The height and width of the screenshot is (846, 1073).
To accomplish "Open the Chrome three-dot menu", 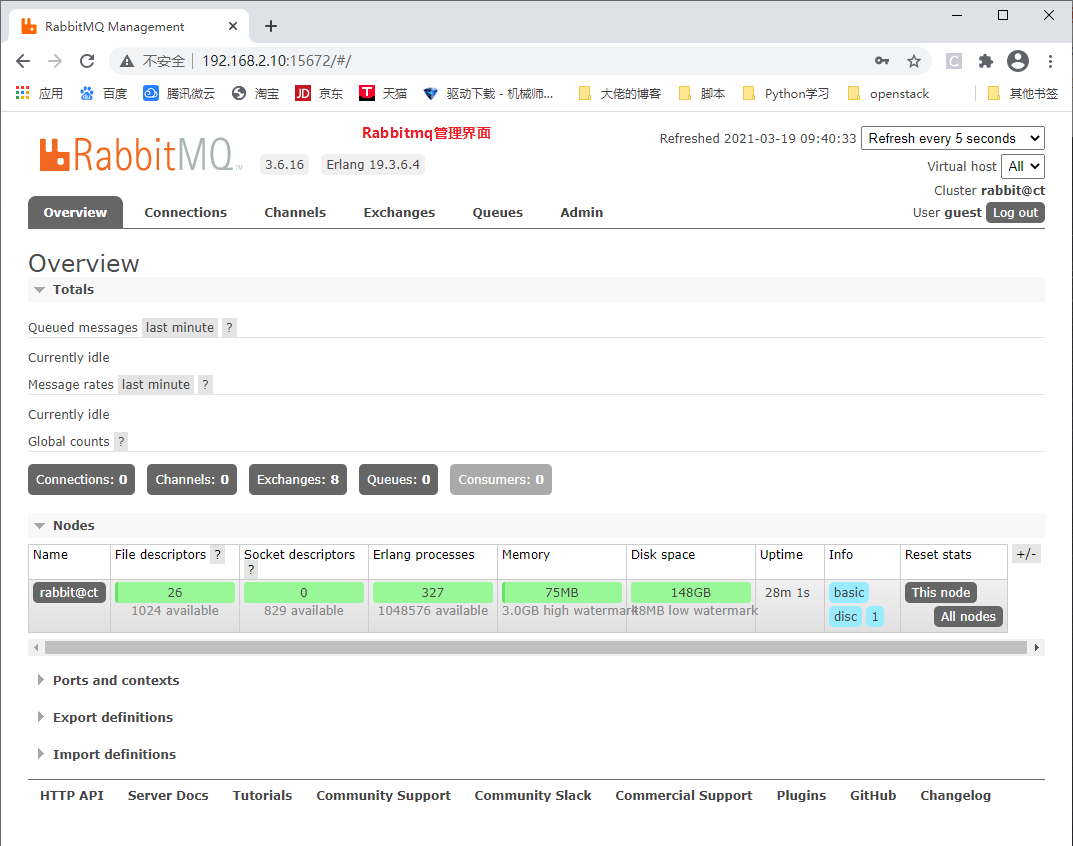I will [1050, 61].
